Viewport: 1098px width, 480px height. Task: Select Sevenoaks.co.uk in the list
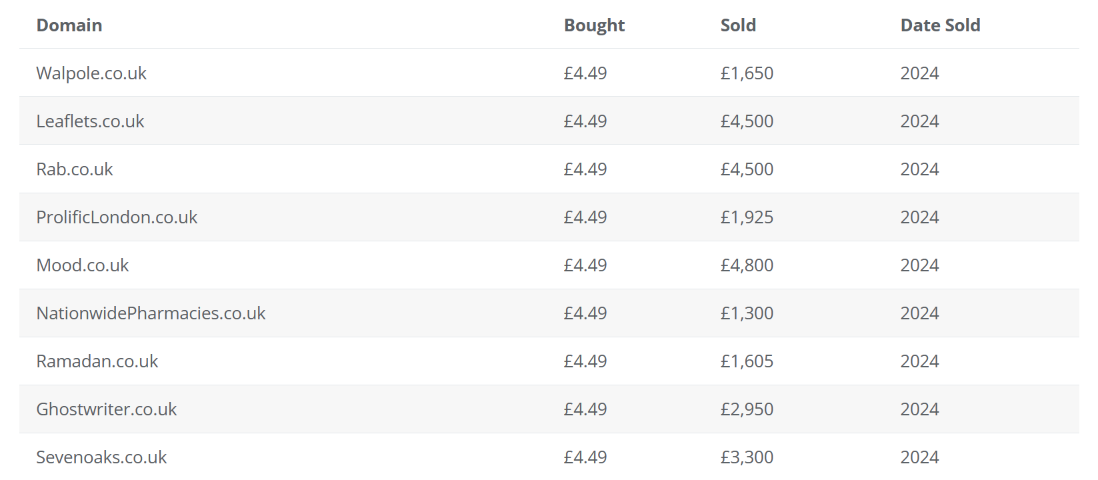[101, 458]
